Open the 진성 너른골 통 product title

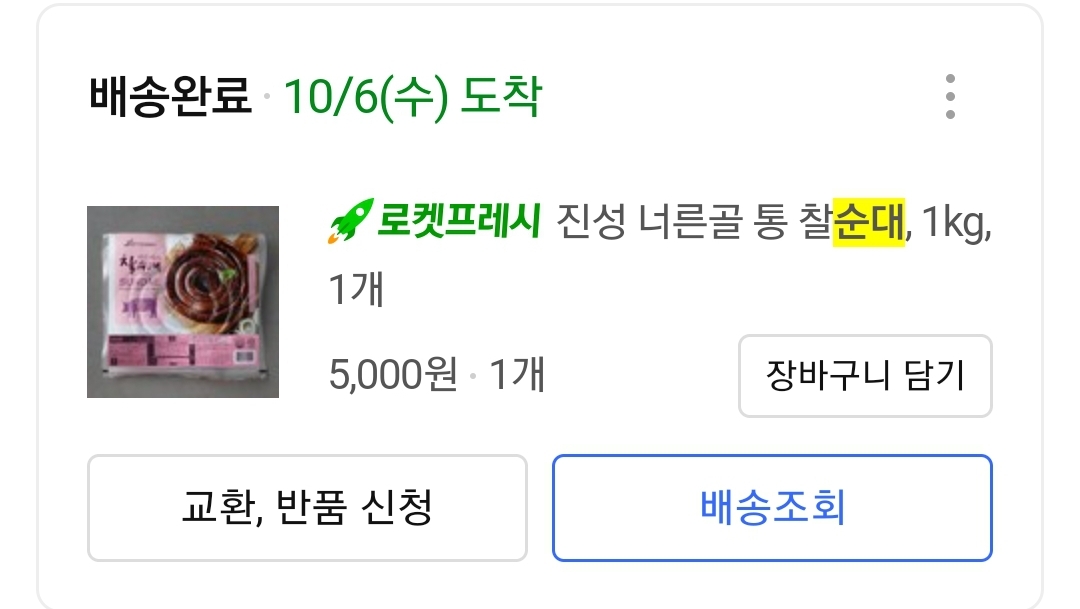coord(680,222)
